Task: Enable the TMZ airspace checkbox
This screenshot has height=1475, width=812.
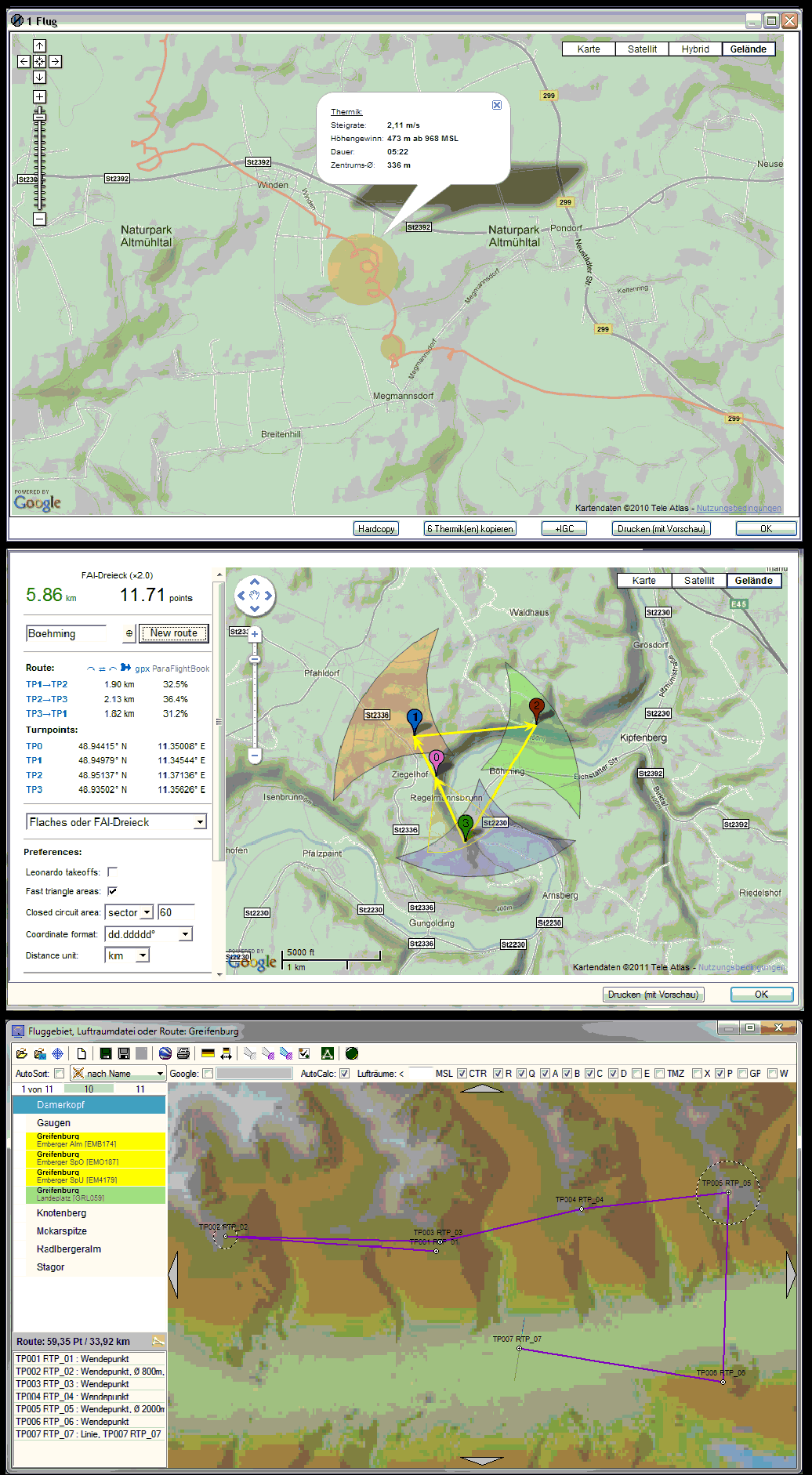Action: point(659,1074)
